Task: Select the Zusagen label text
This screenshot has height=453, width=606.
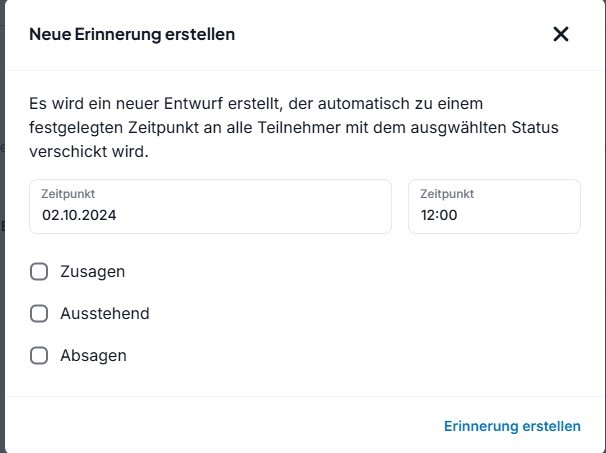Action: coord(92,272)
